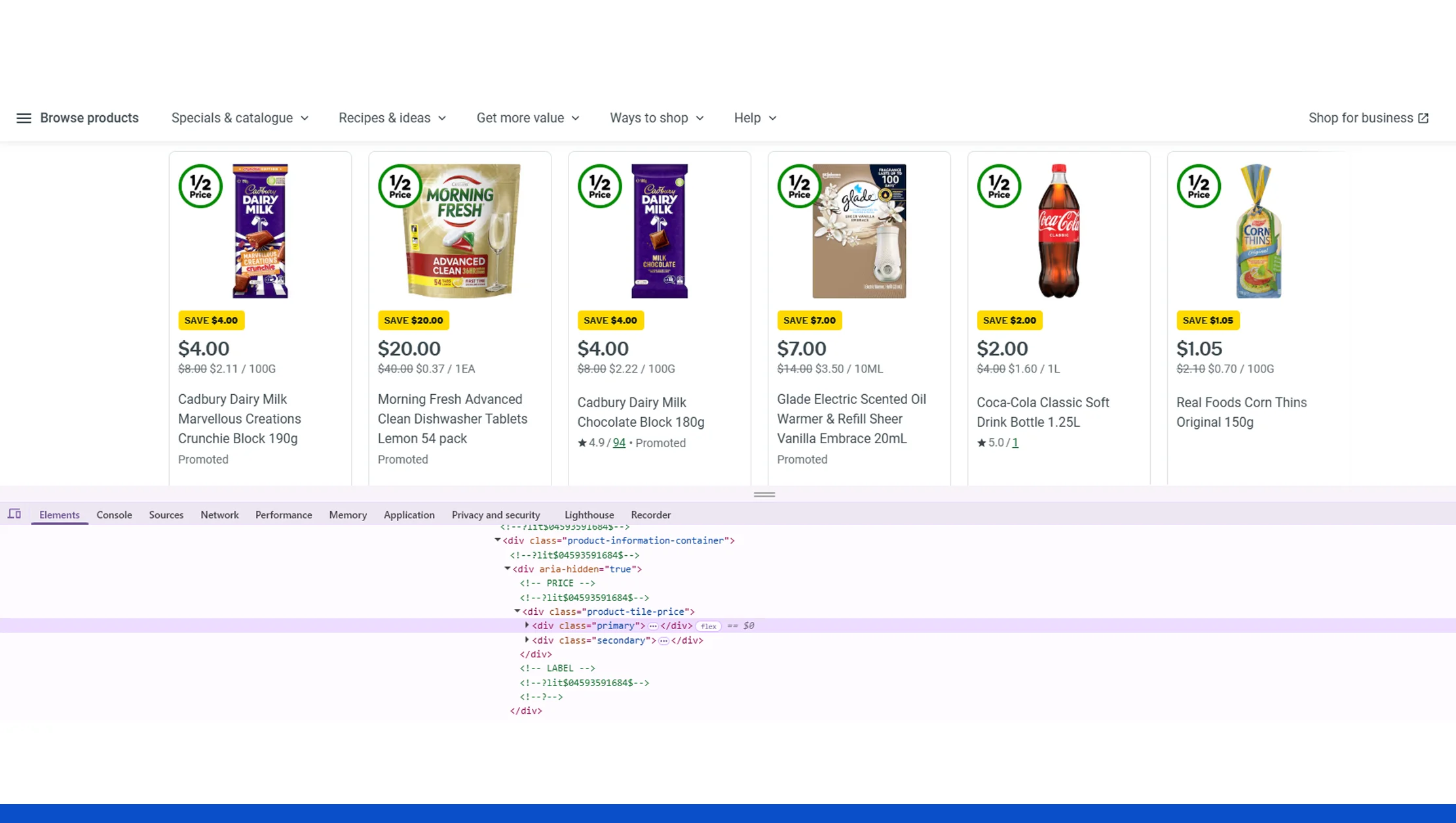The image size is (1456, 823).
Task: Click the 1/2 Price badge on Corn Thins tile
Action: [x=1199, y=186]
